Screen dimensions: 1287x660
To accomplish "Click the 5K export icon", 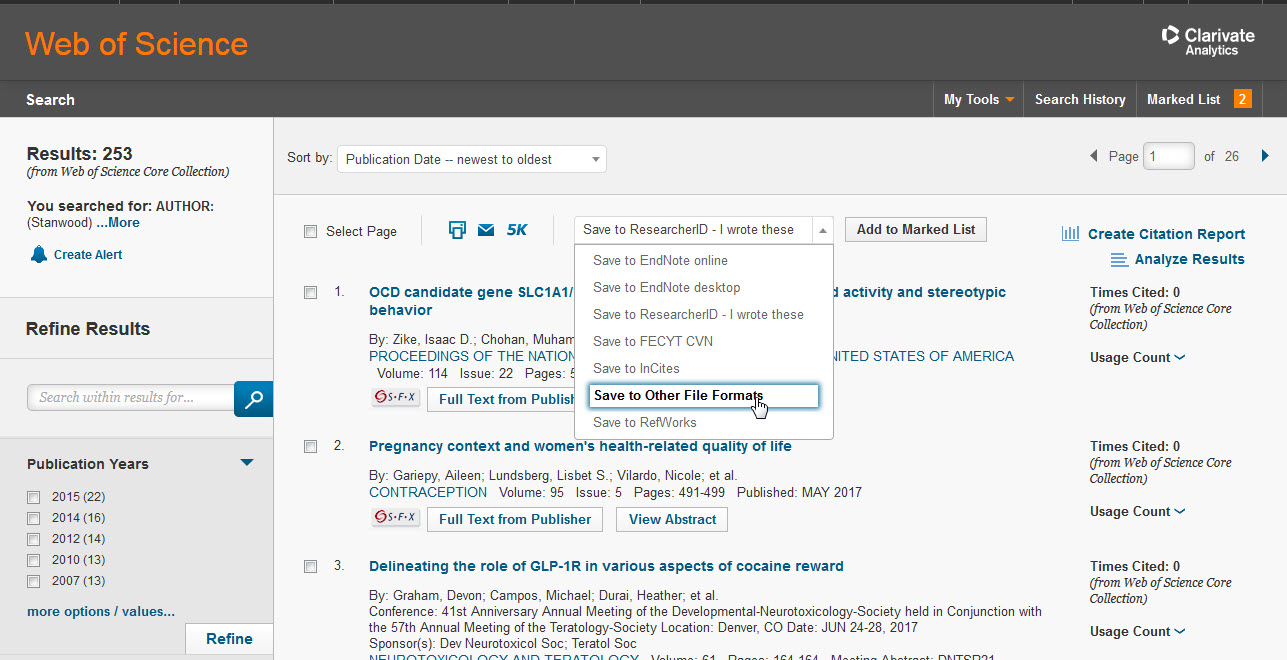I will pos(516,230).
